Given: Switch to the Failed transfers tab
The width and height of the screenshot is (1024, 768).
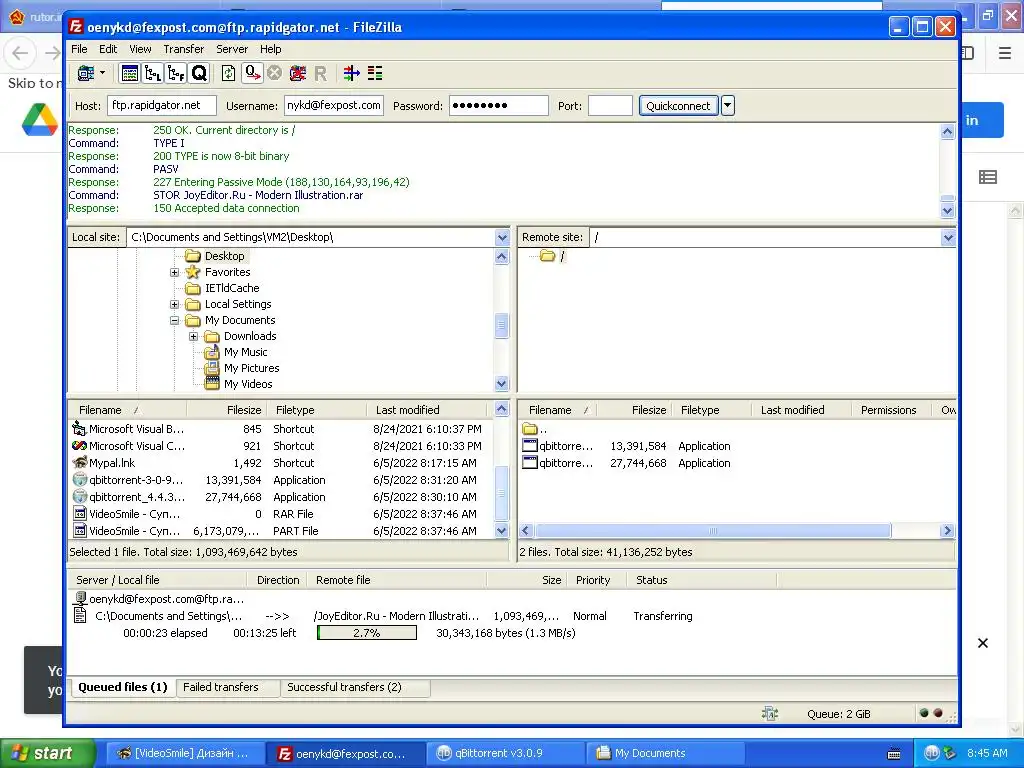Looking at the screenshot, I should click(228, 687).
